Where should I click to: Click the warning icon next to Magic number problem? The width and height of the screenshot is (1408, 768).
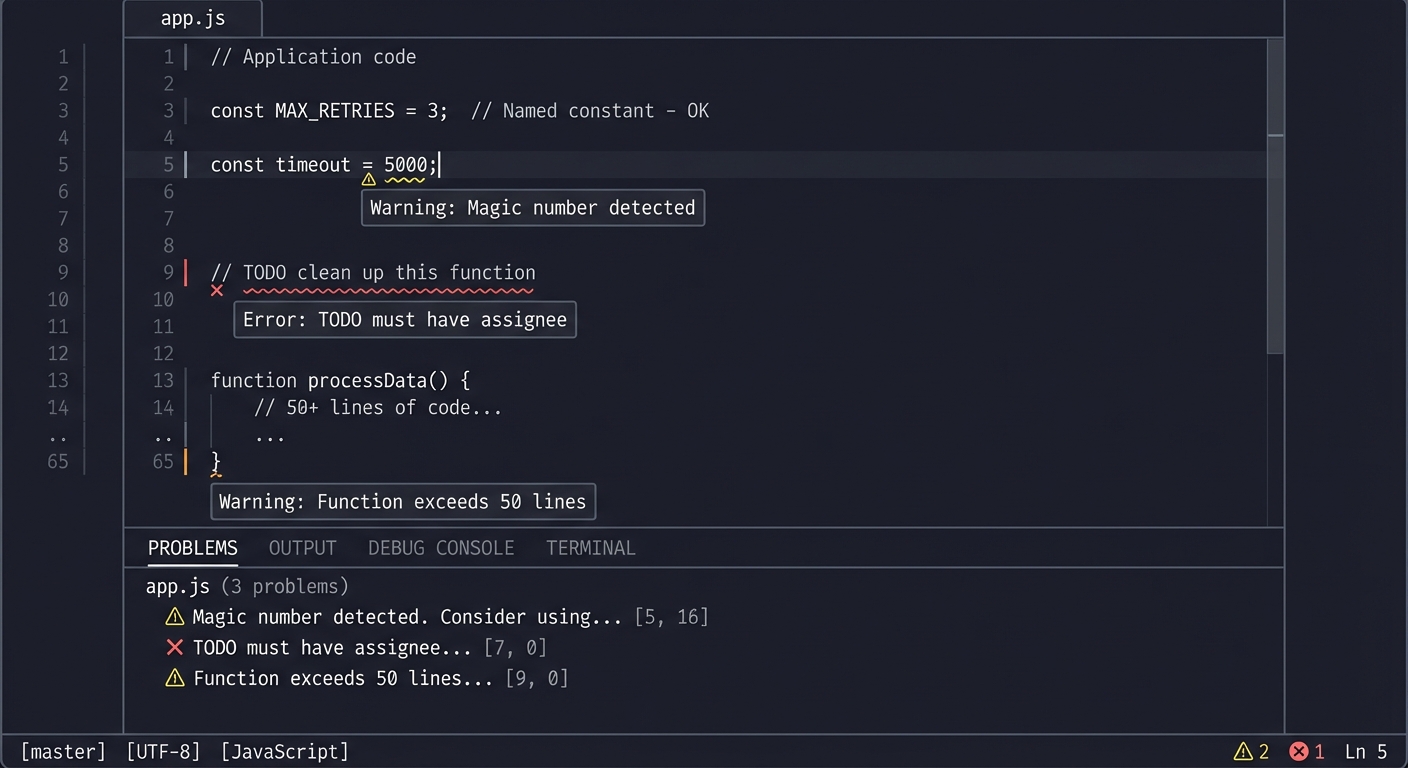click(x=174, y=617)
